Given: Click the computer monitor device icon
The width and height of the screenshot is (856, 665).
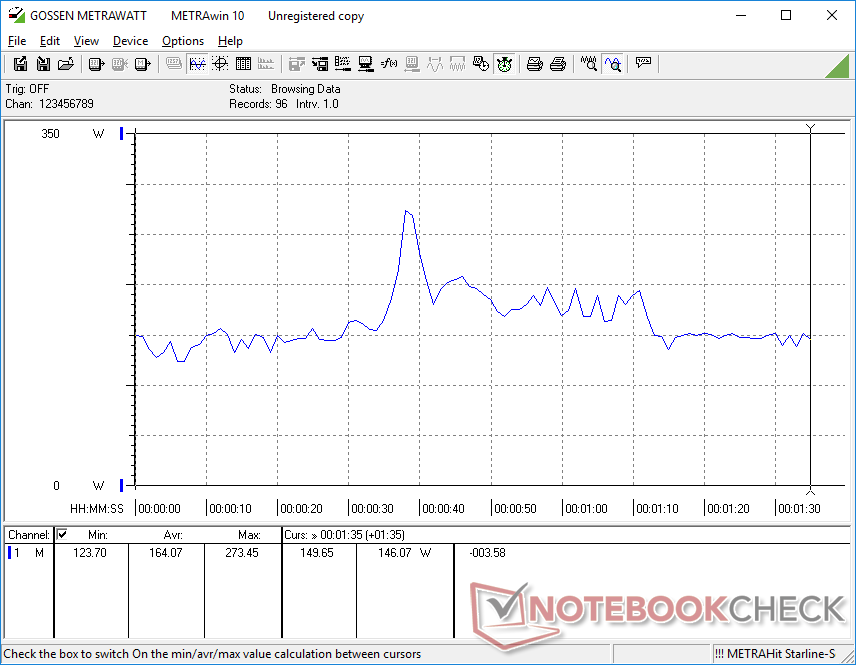Looking at the screenshot, I should point(366,64).
